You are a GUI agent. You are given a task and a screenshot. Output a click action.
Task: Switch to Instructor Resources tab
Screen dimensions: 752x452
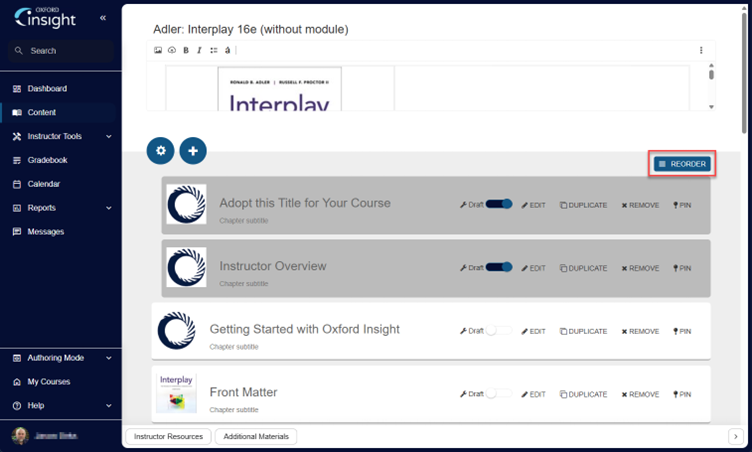click(x=168, y=436)
